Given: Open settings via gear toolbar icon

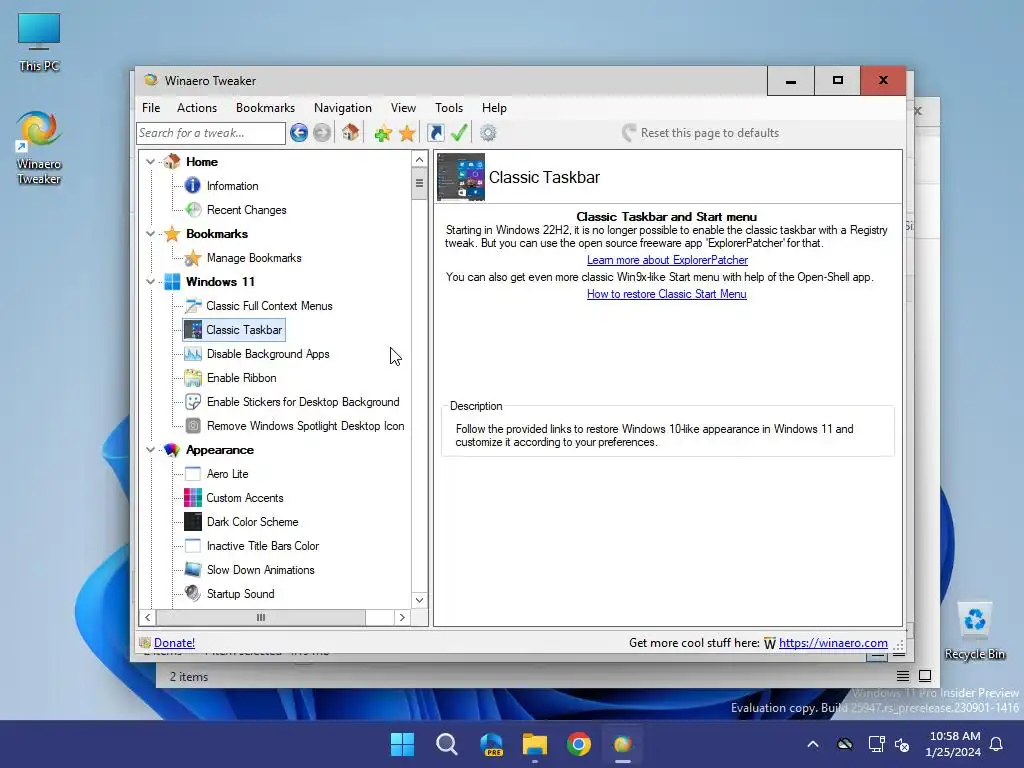Looking at the screenshot, I should [x=488, y=133].
